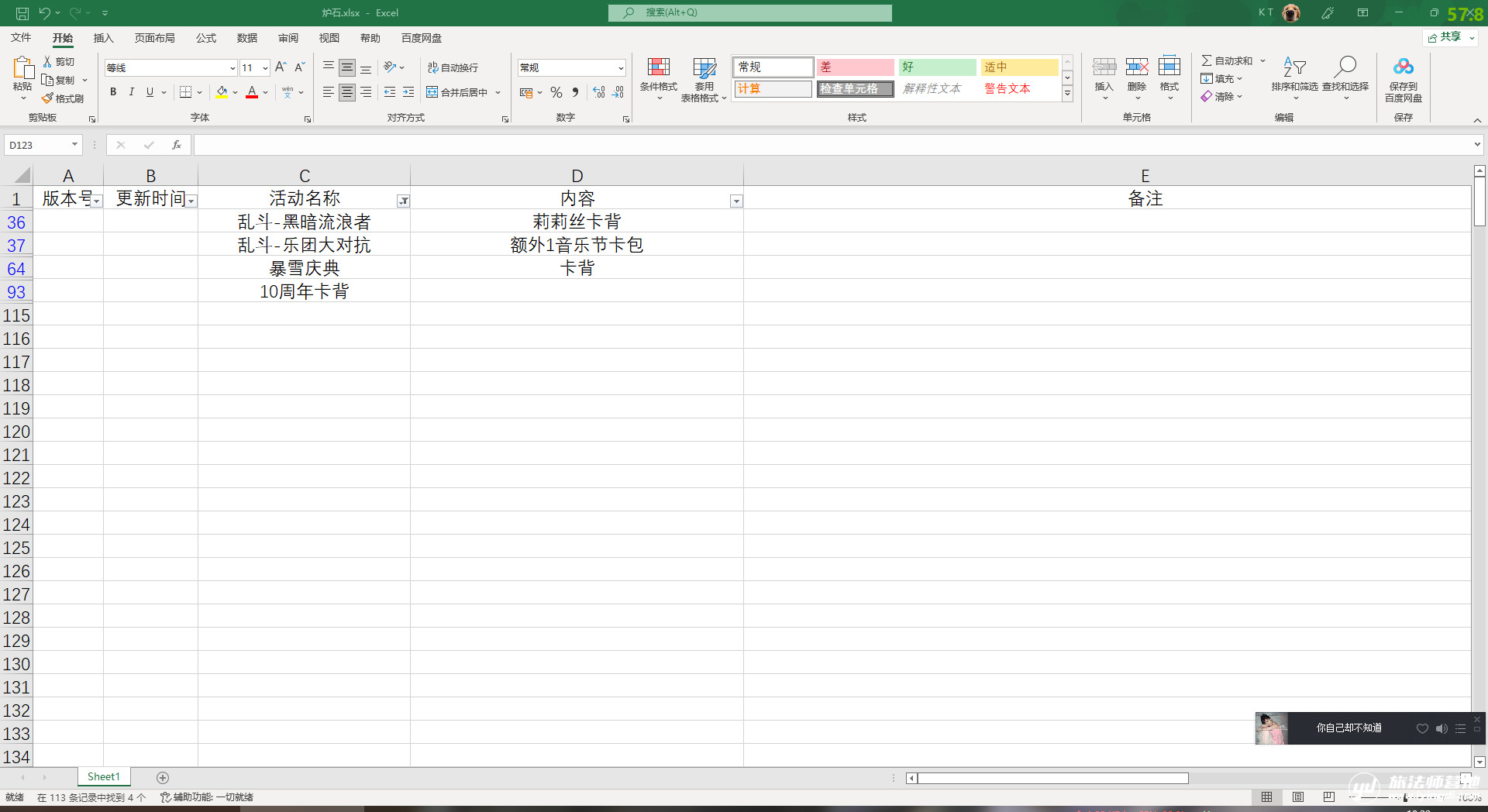Select the Sheet1 worksheet tab

click(x=104, y=776)
